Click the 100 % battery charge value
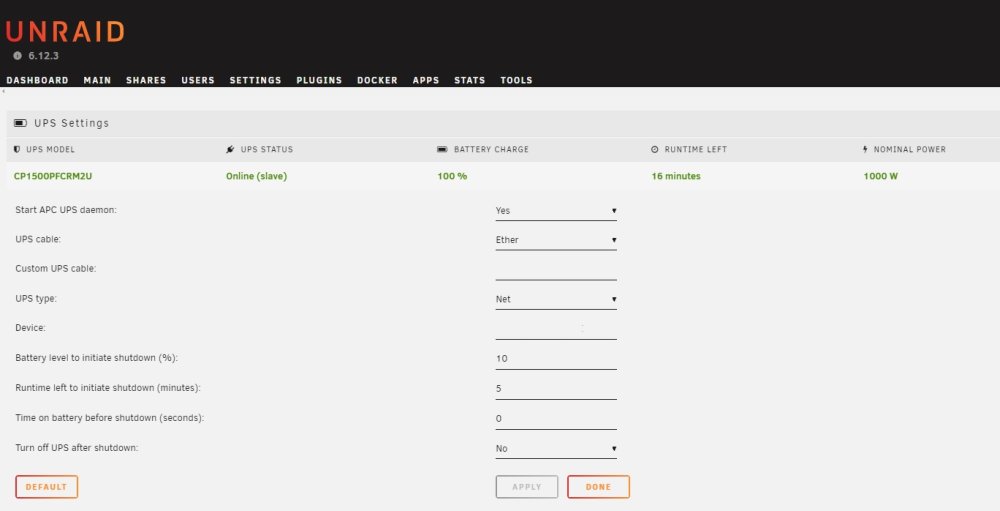Viewport: 1000px width, 511px height. [452, 176]
